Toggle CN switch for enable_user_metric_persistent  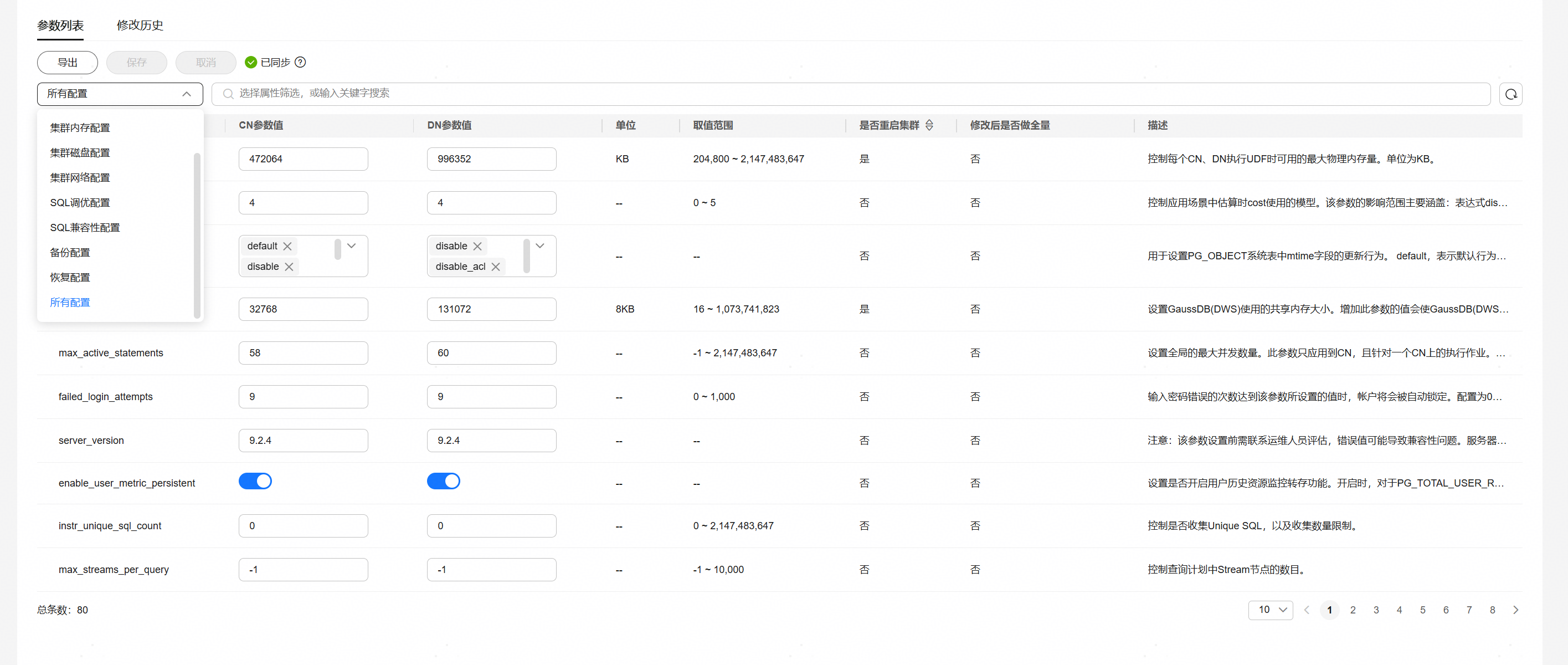[255, 481]
